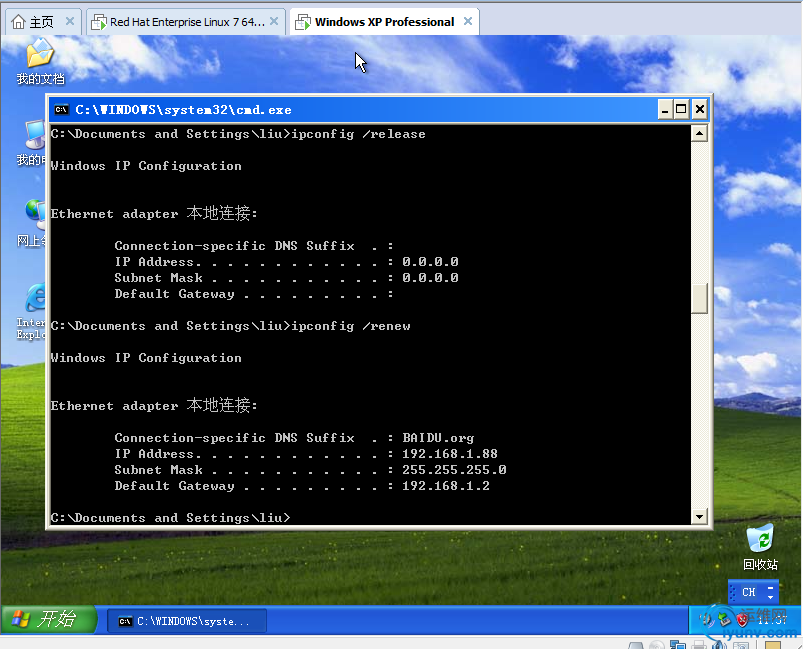803x649 pixels.
Task: Click the DNS Suffix value BAIDU.org
Action: [438, 438]
